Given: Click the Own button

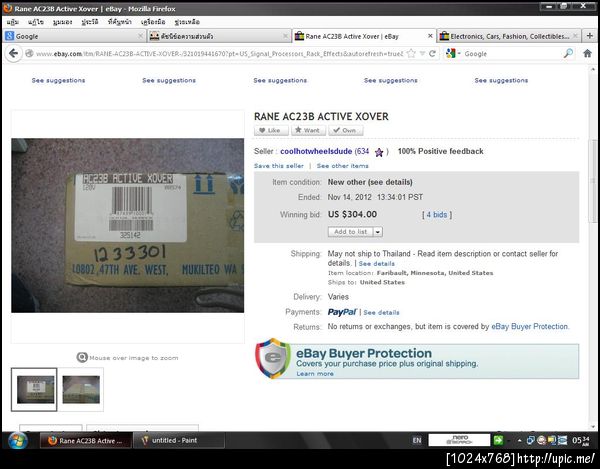Looking at the screenshot, I should pyautogui.click(x=346, y=130).
